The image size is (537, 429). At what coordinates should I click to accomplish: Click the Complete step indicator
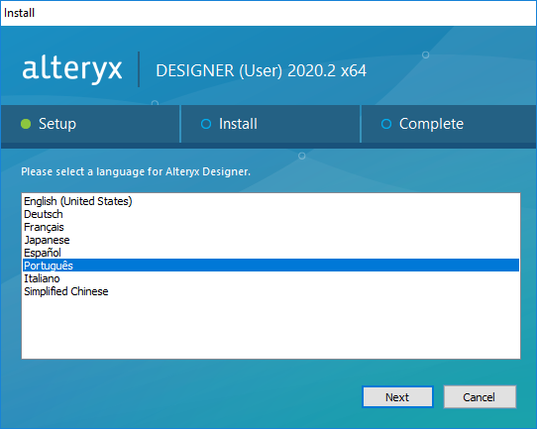click(448, 124)
